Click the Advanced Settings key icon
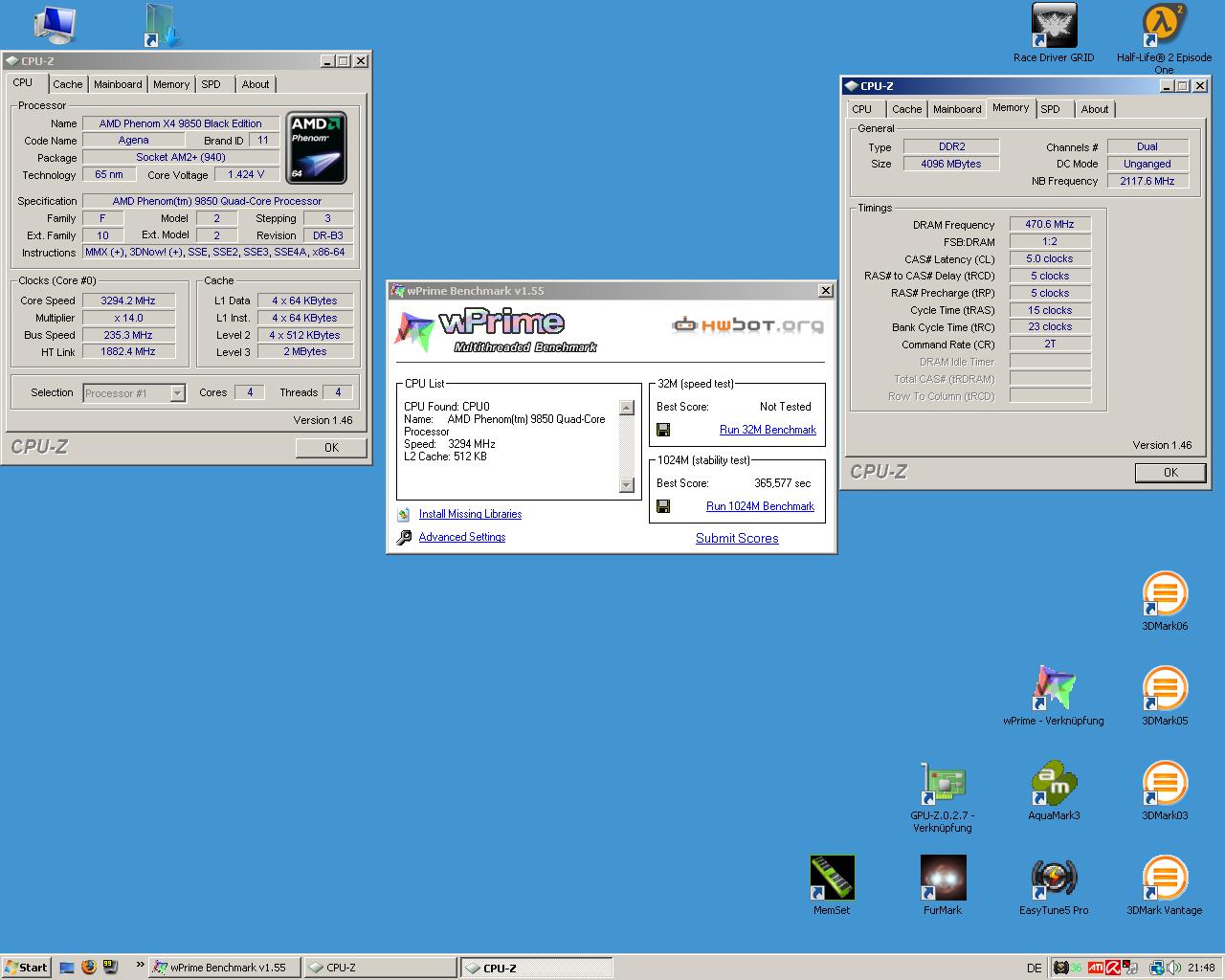The height and width of the screenshot is (980, 1225). click(404, 538)
